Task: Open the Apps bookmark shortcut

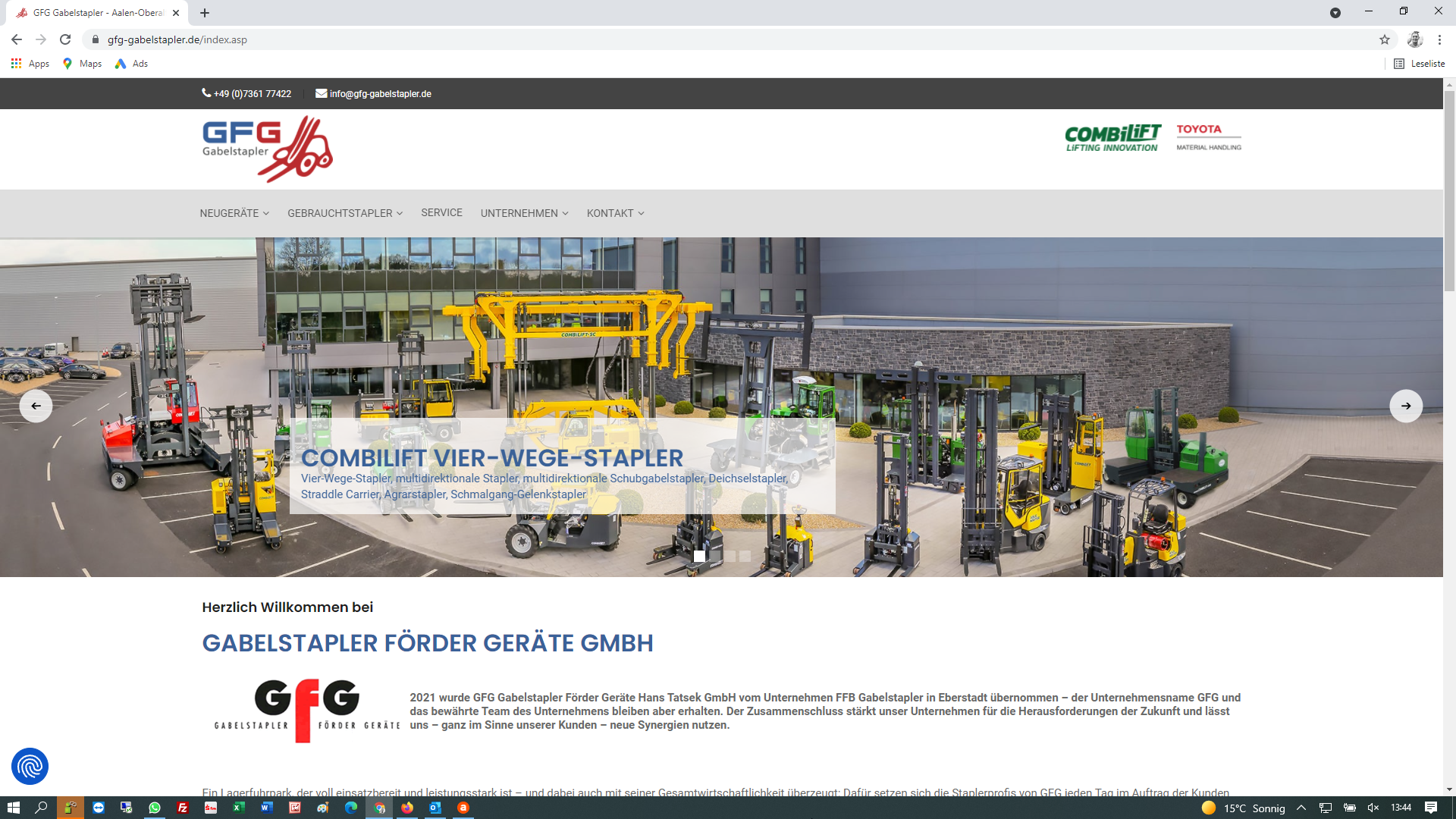Action: point(30,64)
